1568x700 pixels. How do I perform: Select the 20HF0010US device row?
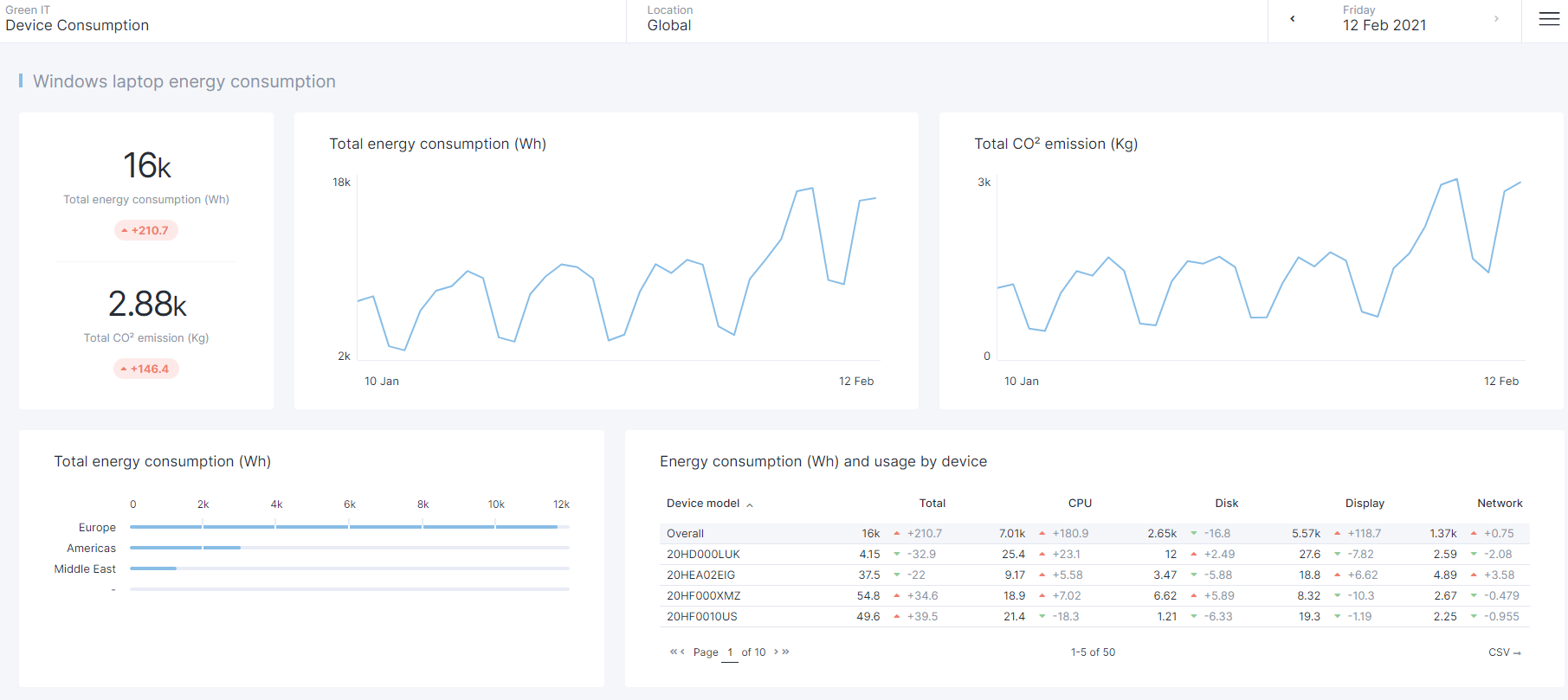click(1094, 616)
